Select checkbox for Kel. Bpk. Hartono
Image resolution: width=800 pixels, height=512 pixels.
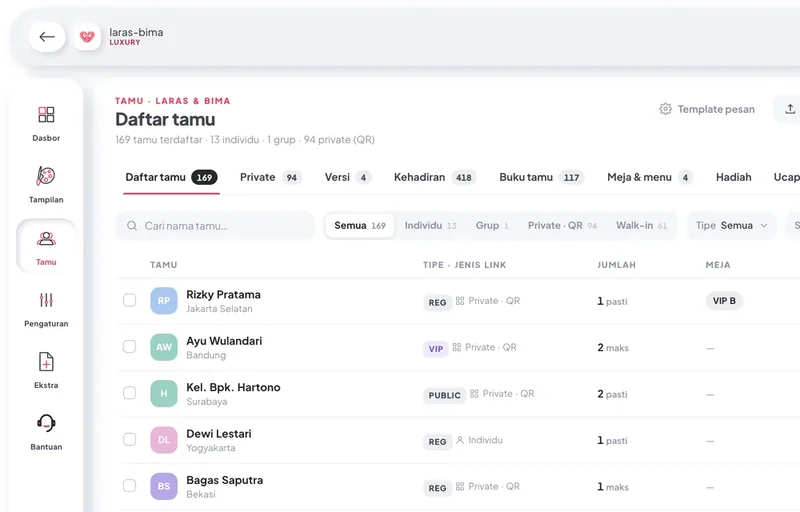(130, 393)
